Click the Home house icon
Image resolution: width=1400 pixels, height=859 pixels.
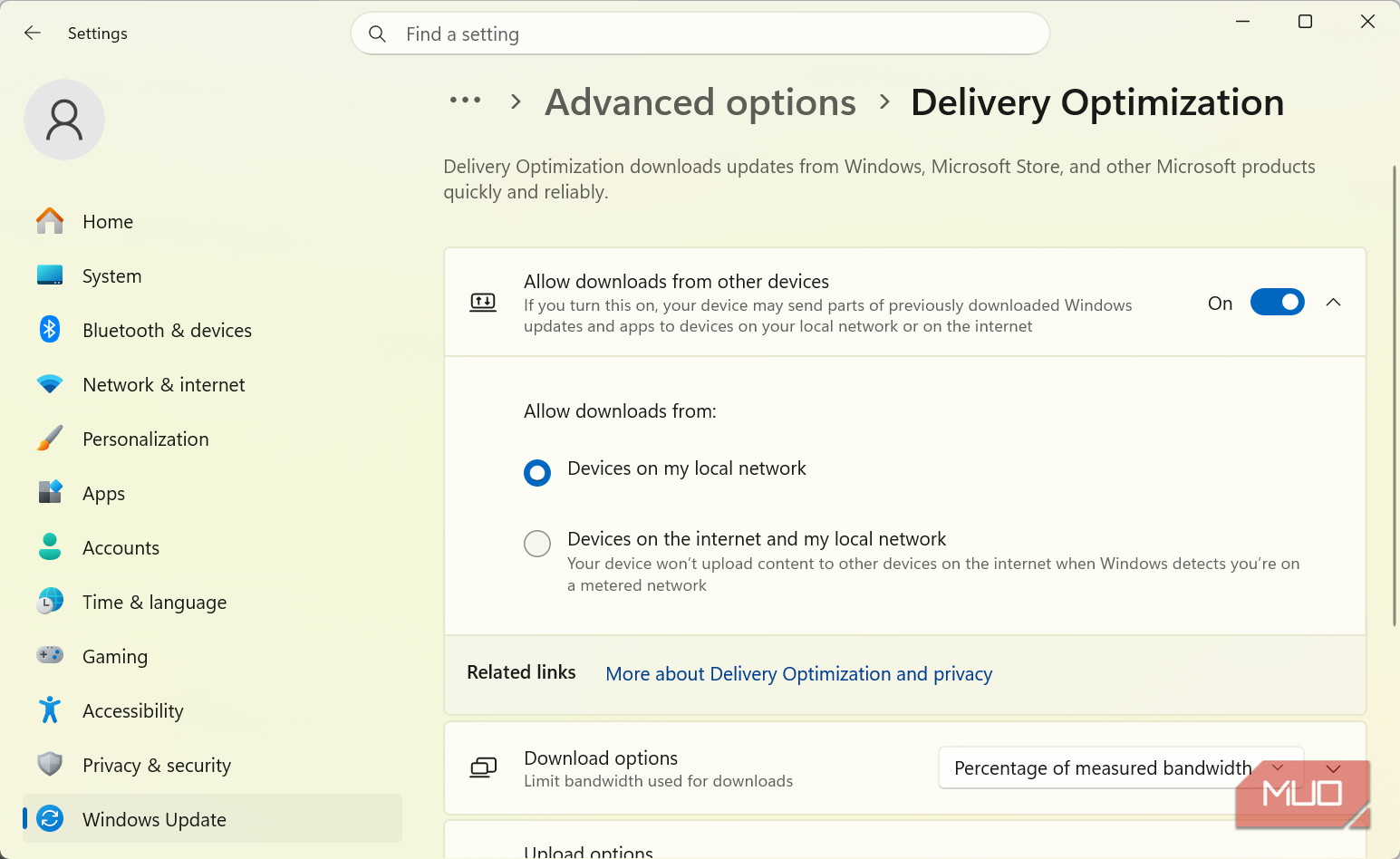pyautogui.click(x=50, y=221)
